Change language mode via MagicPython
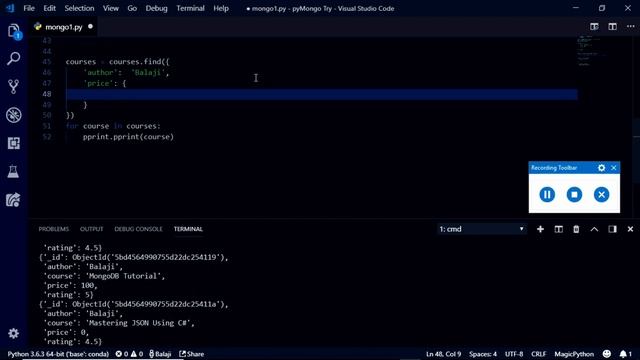This screenshot has width=640, height=360. tap(574, 354)
